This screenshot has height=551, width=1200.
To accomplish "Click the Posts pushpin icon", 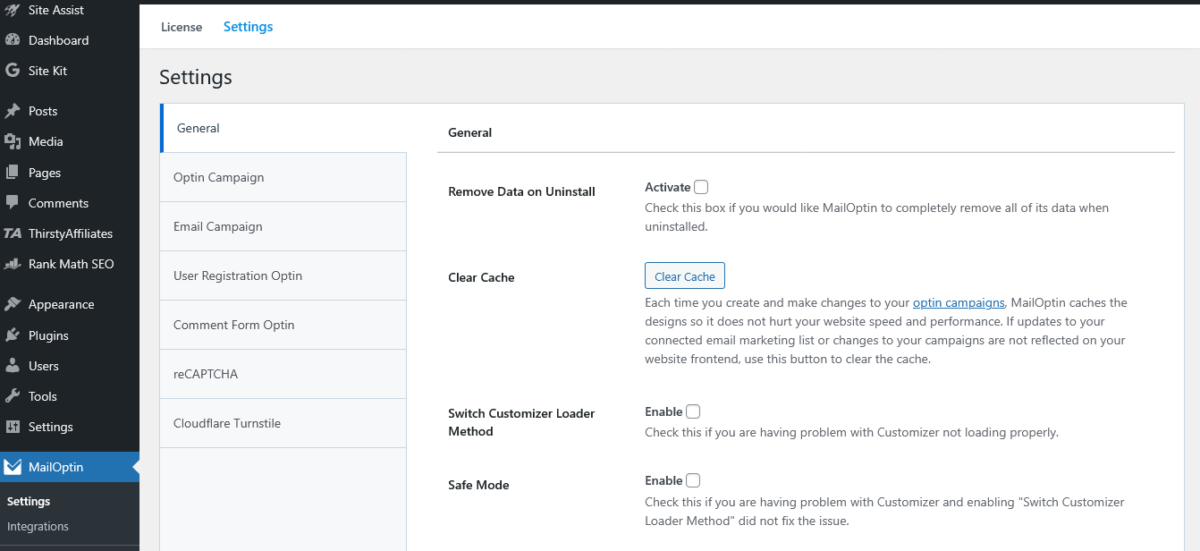I will coord(13,111).
